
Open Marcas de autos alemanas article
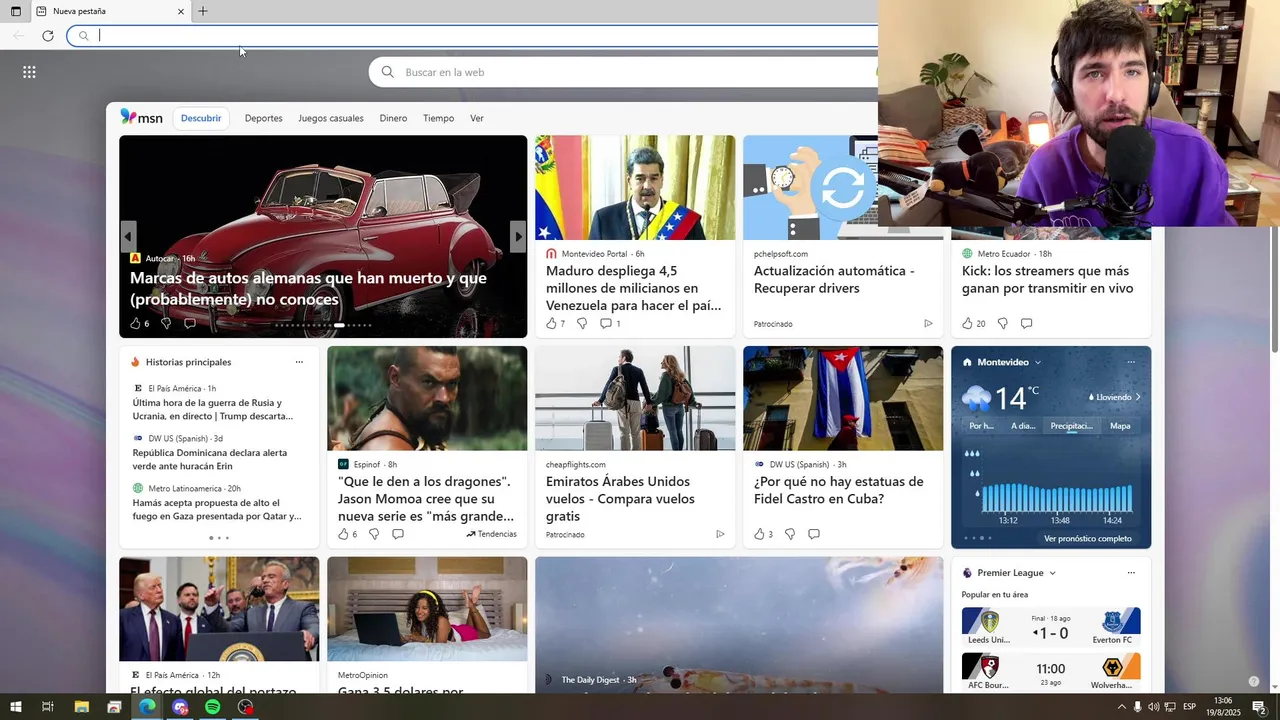308,288
